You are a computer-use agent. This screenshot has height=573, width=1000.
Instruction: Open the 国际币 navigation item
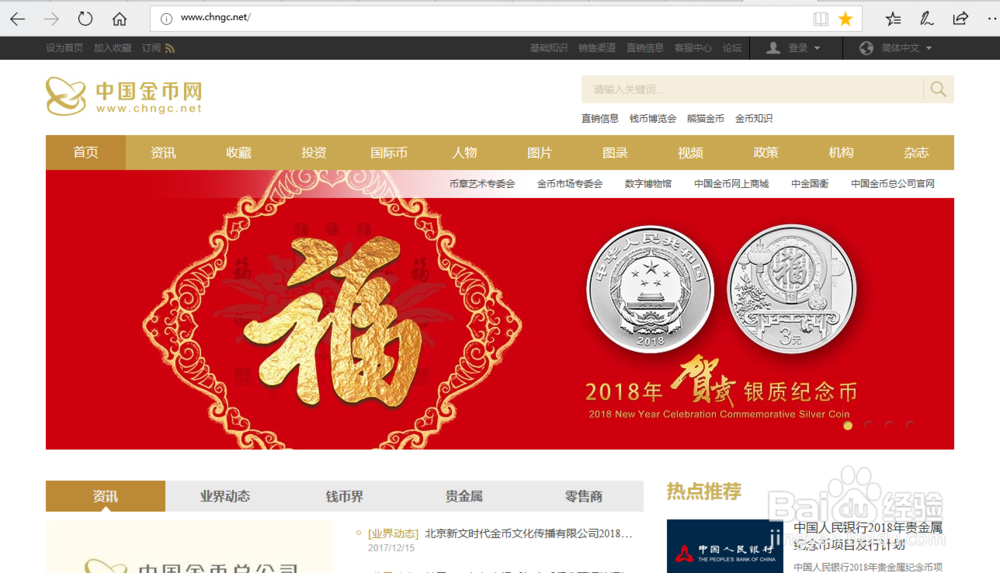[389, 153]
